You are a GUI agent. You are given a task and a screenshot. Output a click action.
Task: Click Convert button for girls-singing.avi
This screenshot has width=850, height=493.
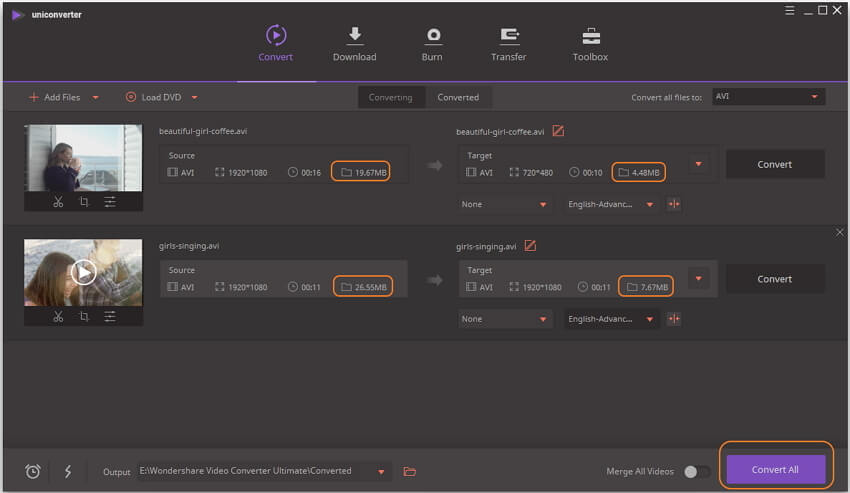(x=775, y=279)
